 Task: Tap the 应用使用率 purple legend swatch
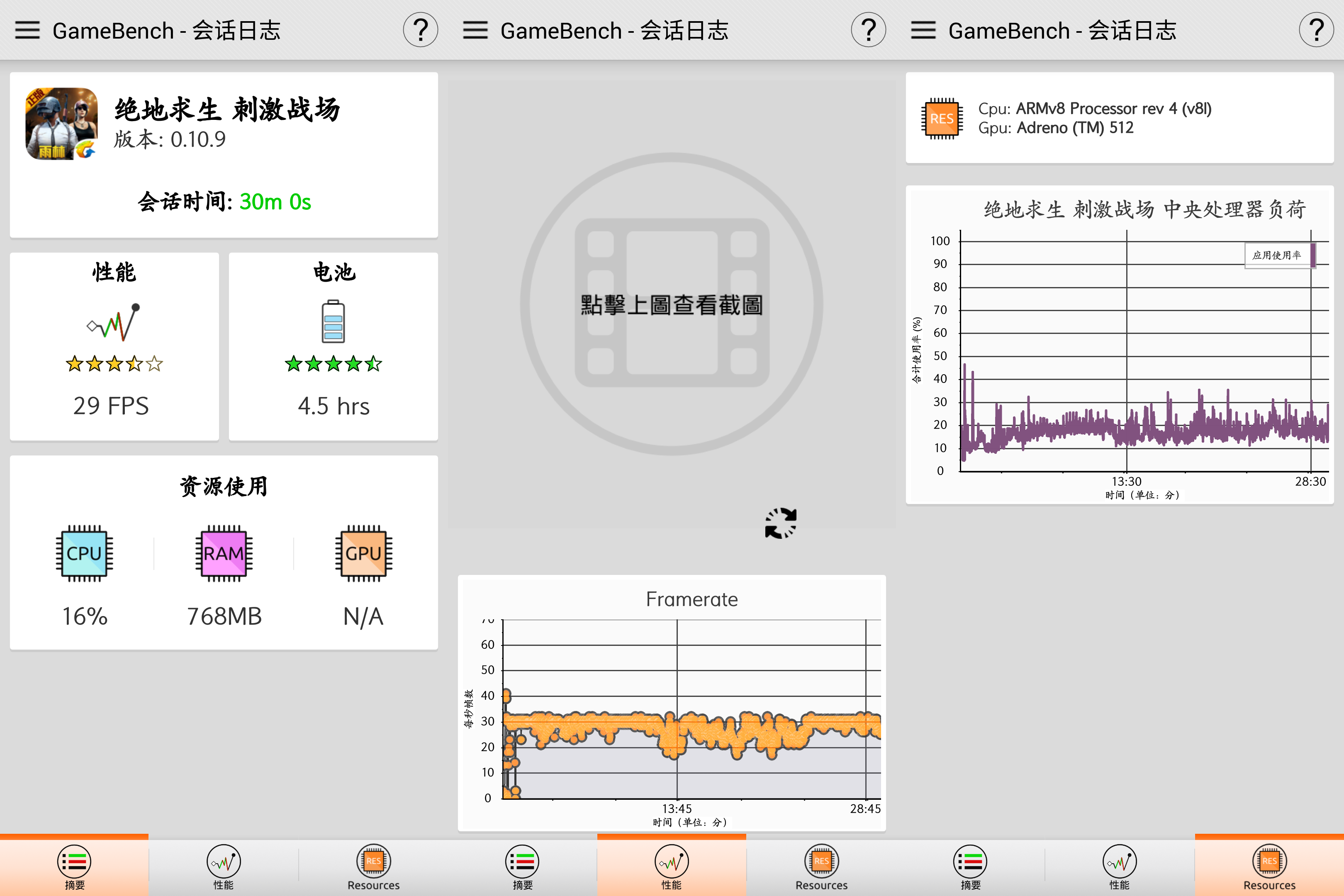(1313, 255)
